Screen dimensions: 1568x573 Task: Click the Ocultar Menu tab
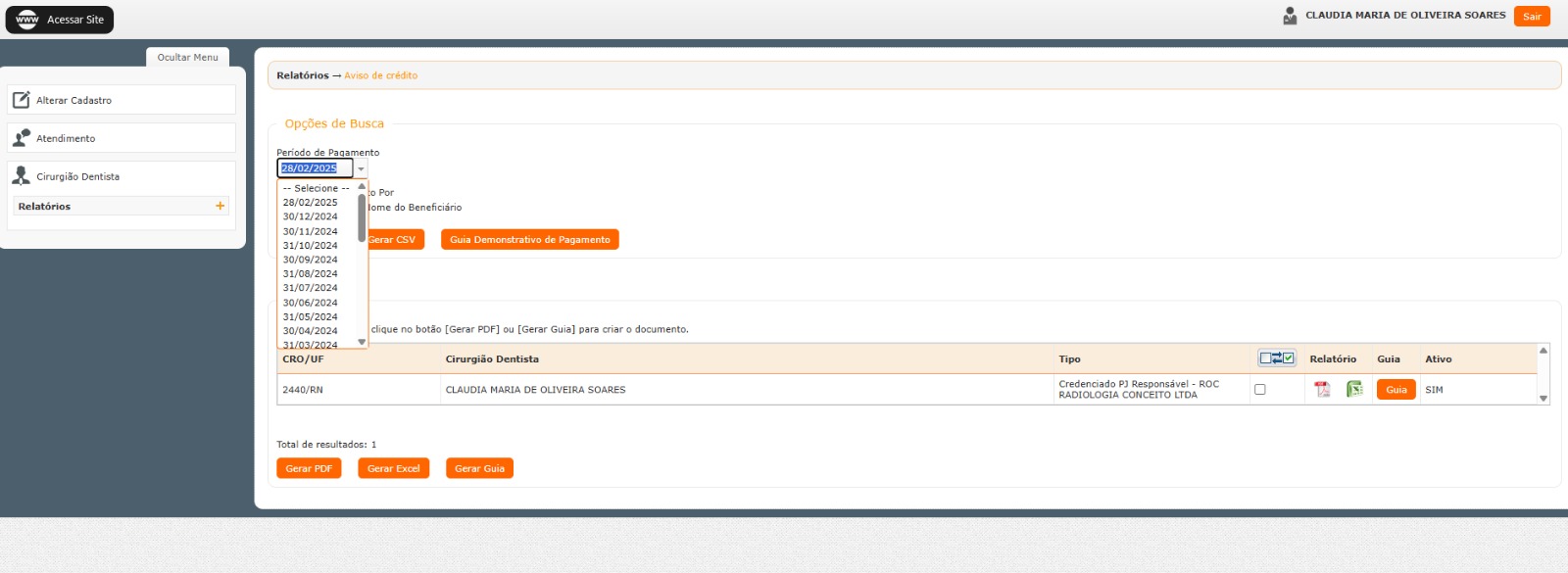pyautogui.click(x=188, y=57)
